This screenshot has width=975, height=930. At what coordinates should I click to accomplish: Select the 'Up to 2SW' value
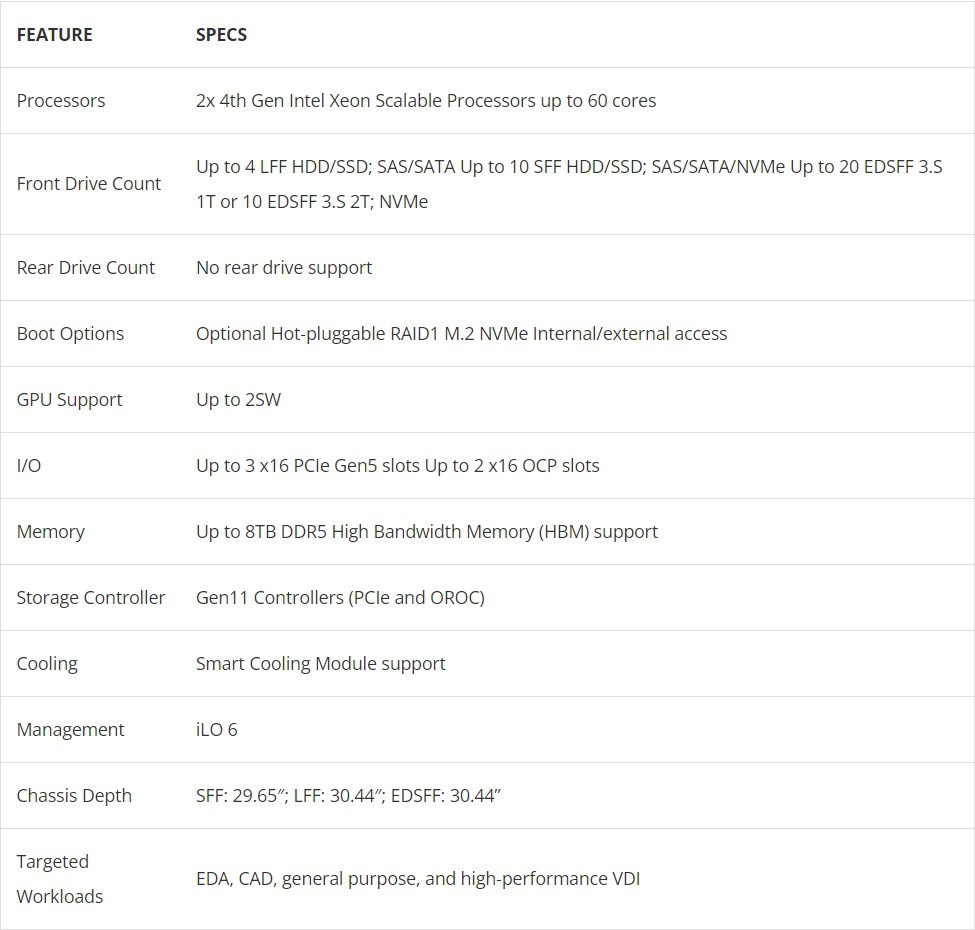(x=238, y=400)
